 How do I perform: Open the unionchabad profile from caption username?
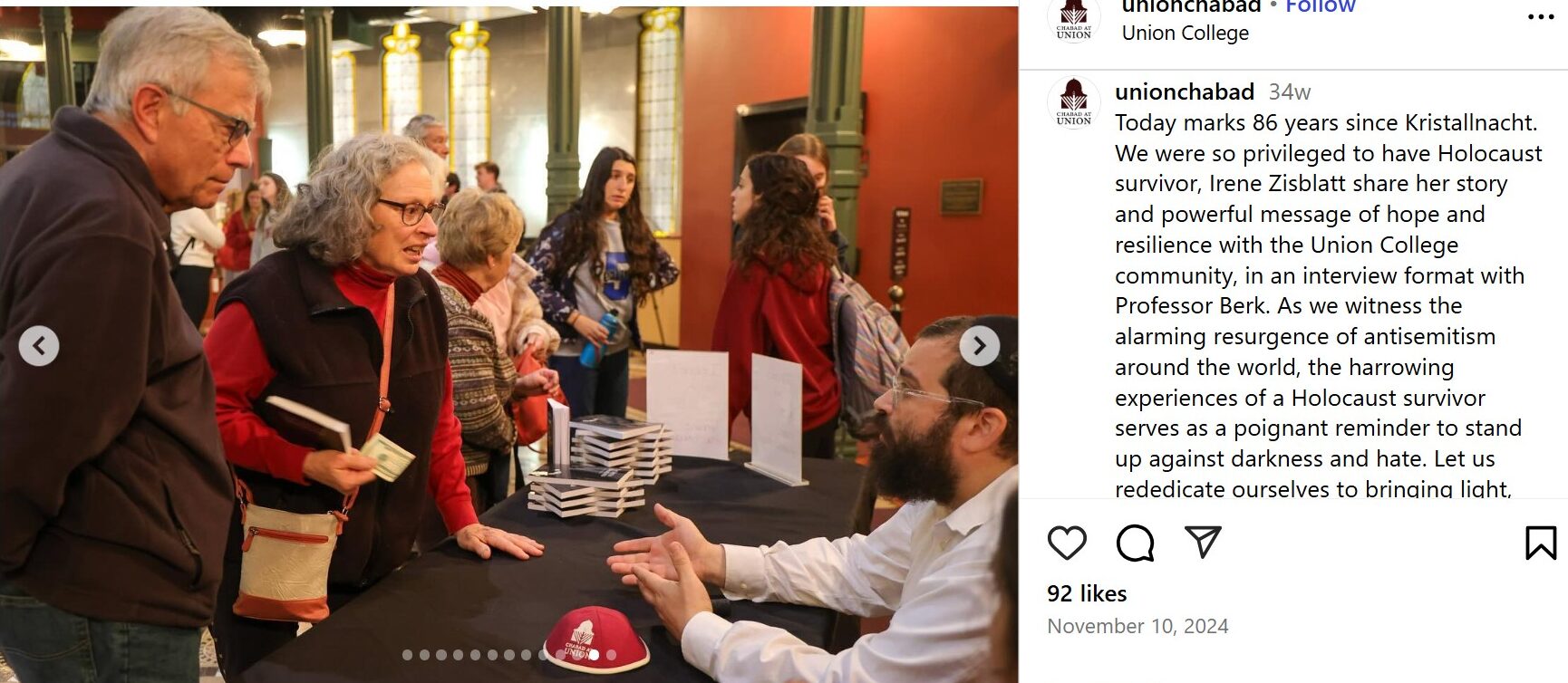(x=1184, y=91)
